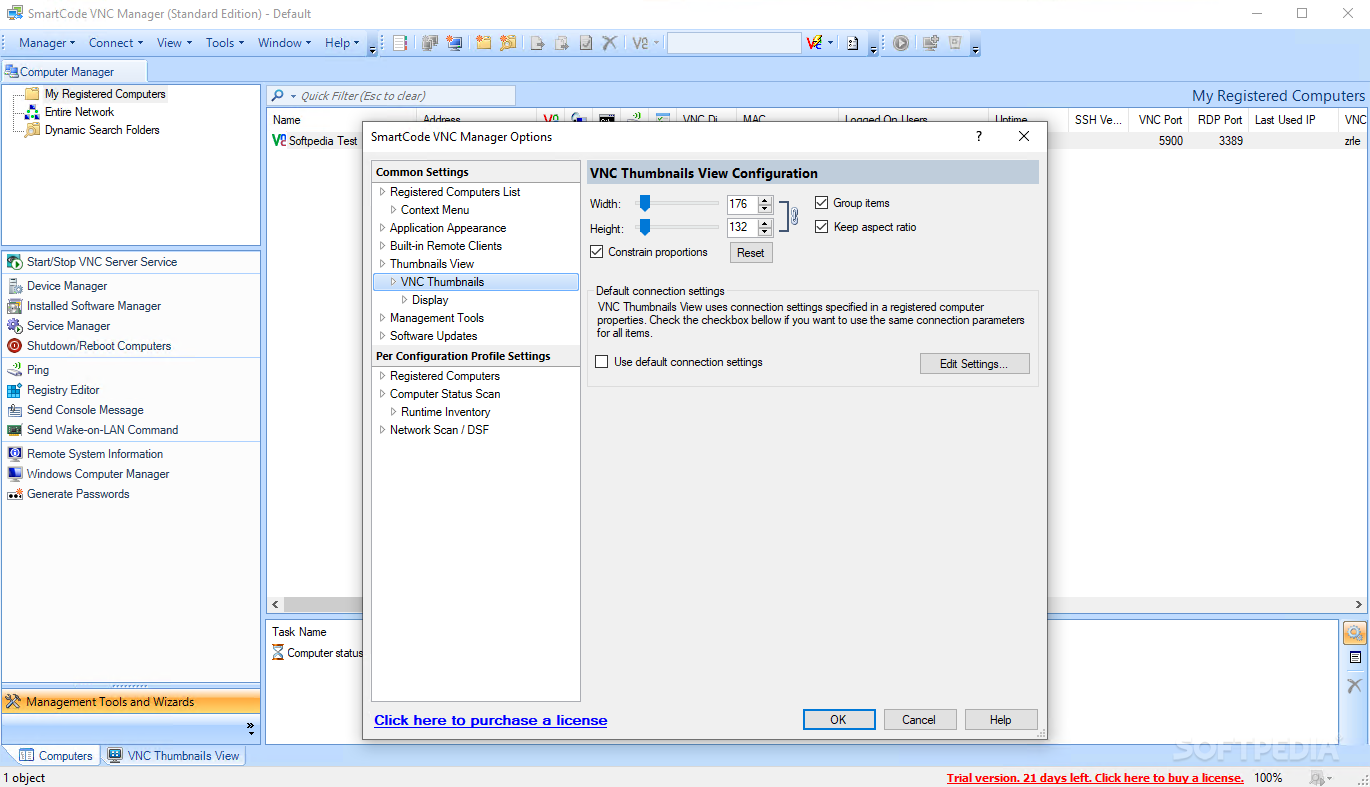Viewport: 1370px width, 787px height.
Task: Open the View menu
Action: (175, 43)
